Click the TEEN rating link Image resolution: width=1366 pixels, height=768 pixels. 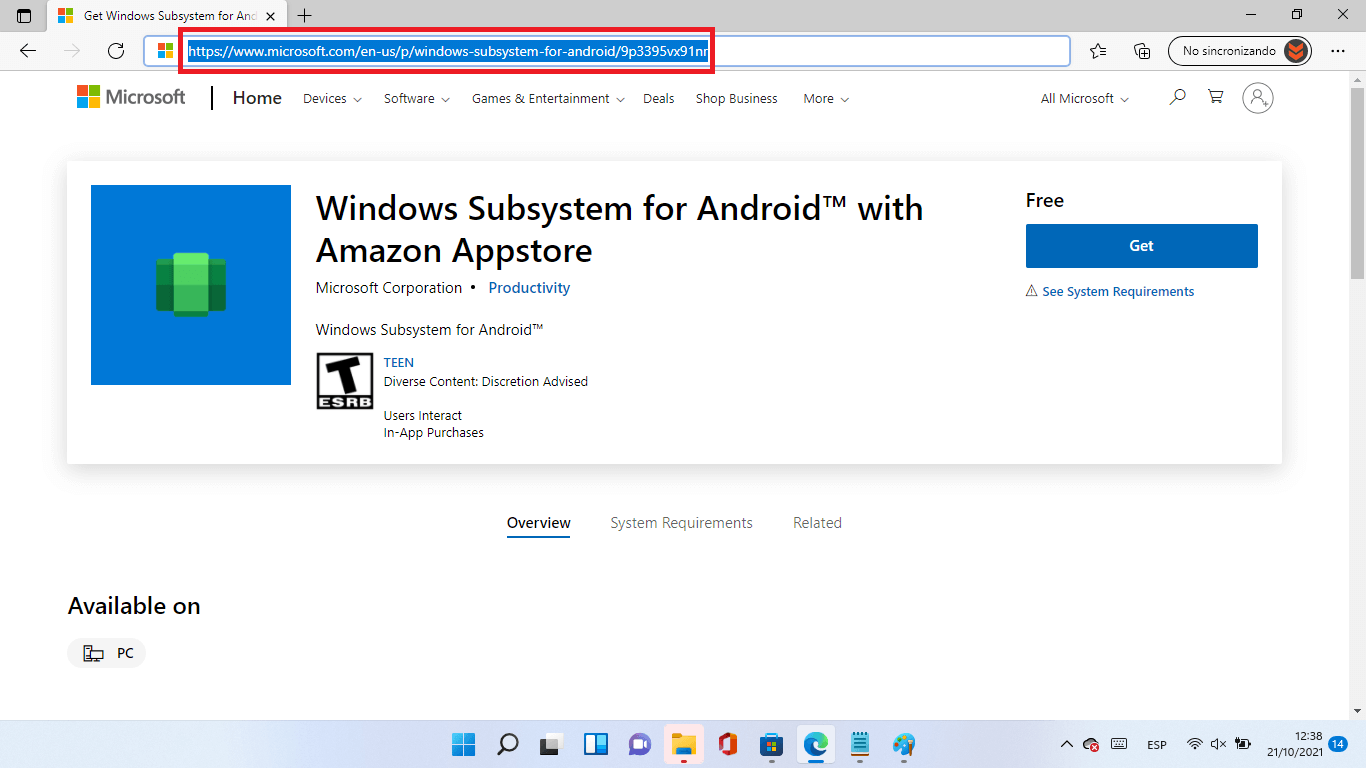pyautogui.click(x=399, y=363)
